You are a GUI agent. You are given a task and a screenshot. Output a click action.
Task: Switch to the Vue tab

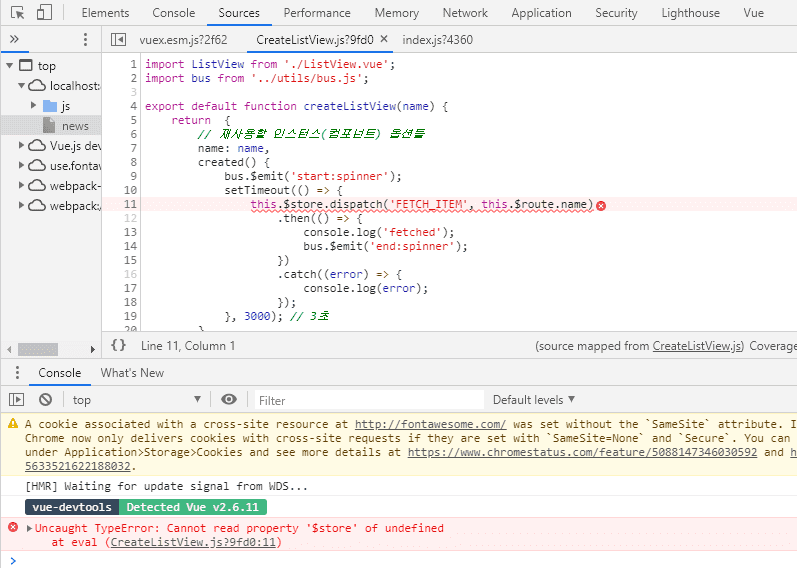753,13
